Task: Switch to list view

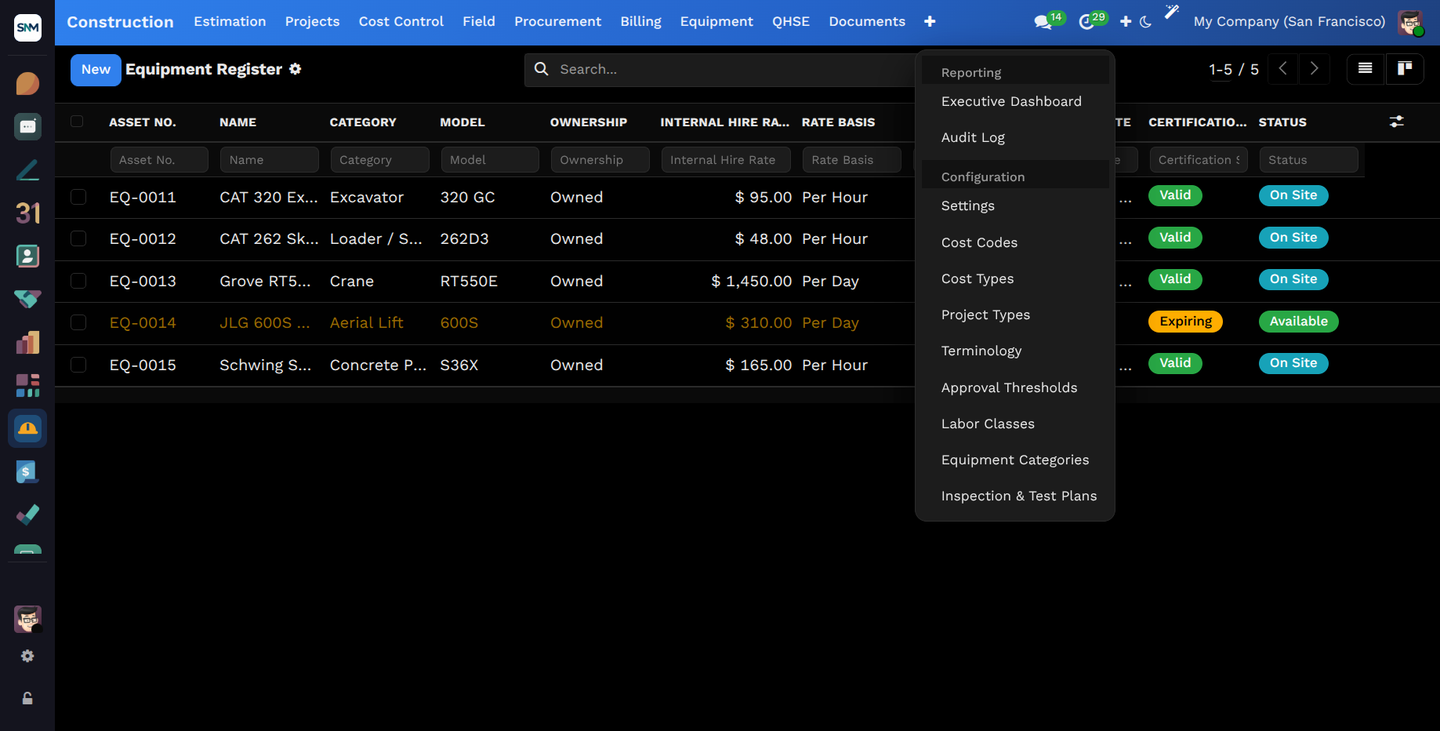Action: tap(1365, 69)
